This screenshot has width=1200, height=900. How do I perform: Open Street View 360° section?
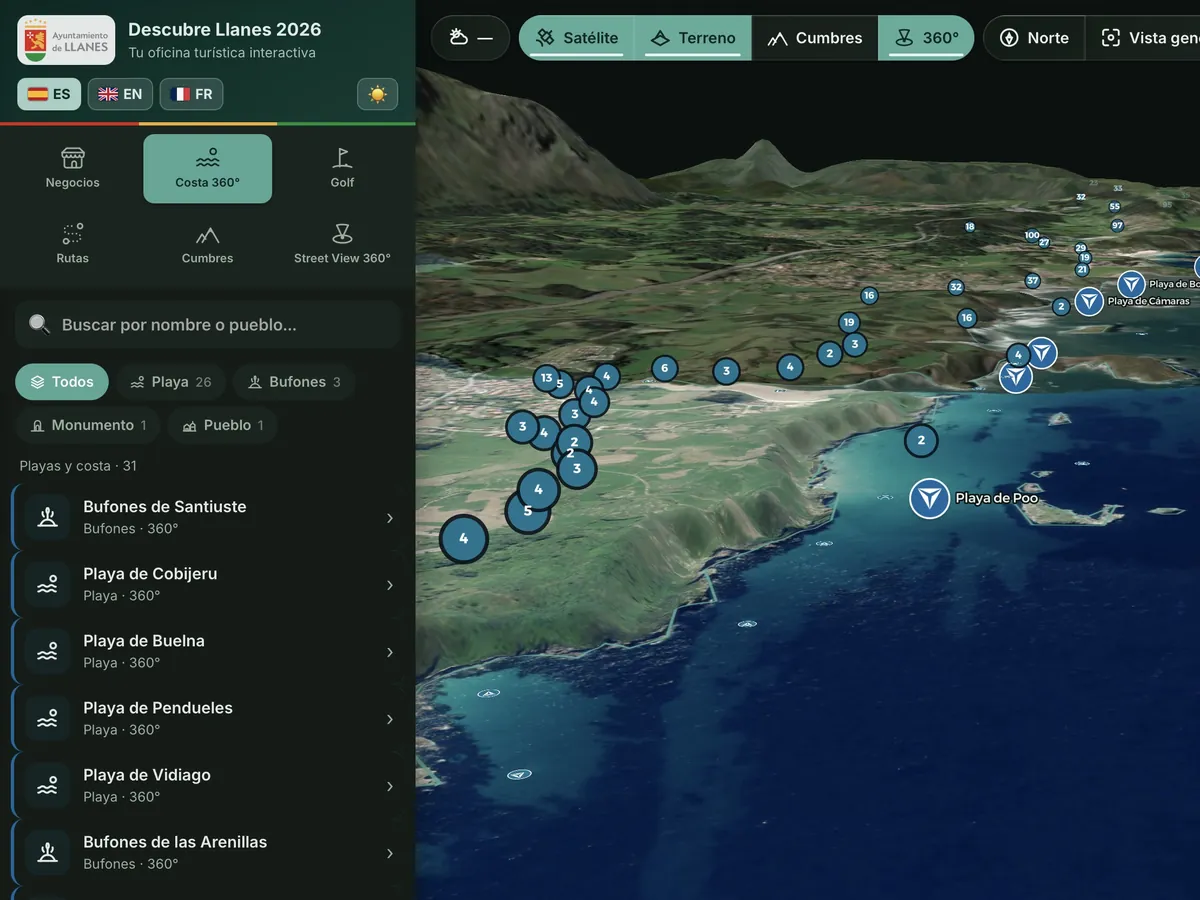click(342, 244)
